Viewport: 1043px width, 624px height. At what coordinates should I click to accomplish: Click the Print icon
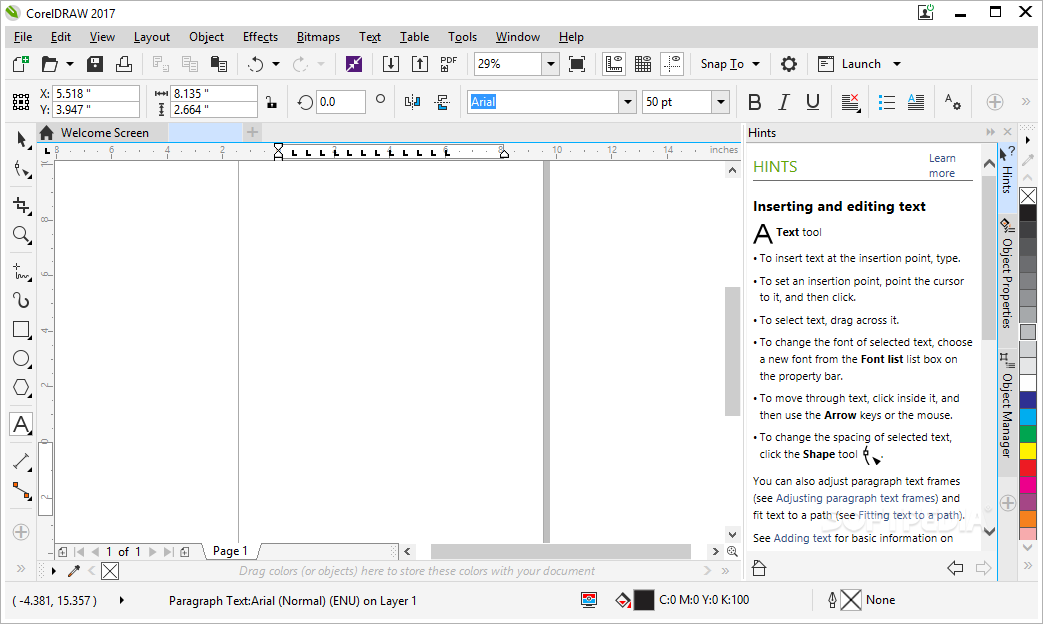pyautogui.click(x=124, y=64)
